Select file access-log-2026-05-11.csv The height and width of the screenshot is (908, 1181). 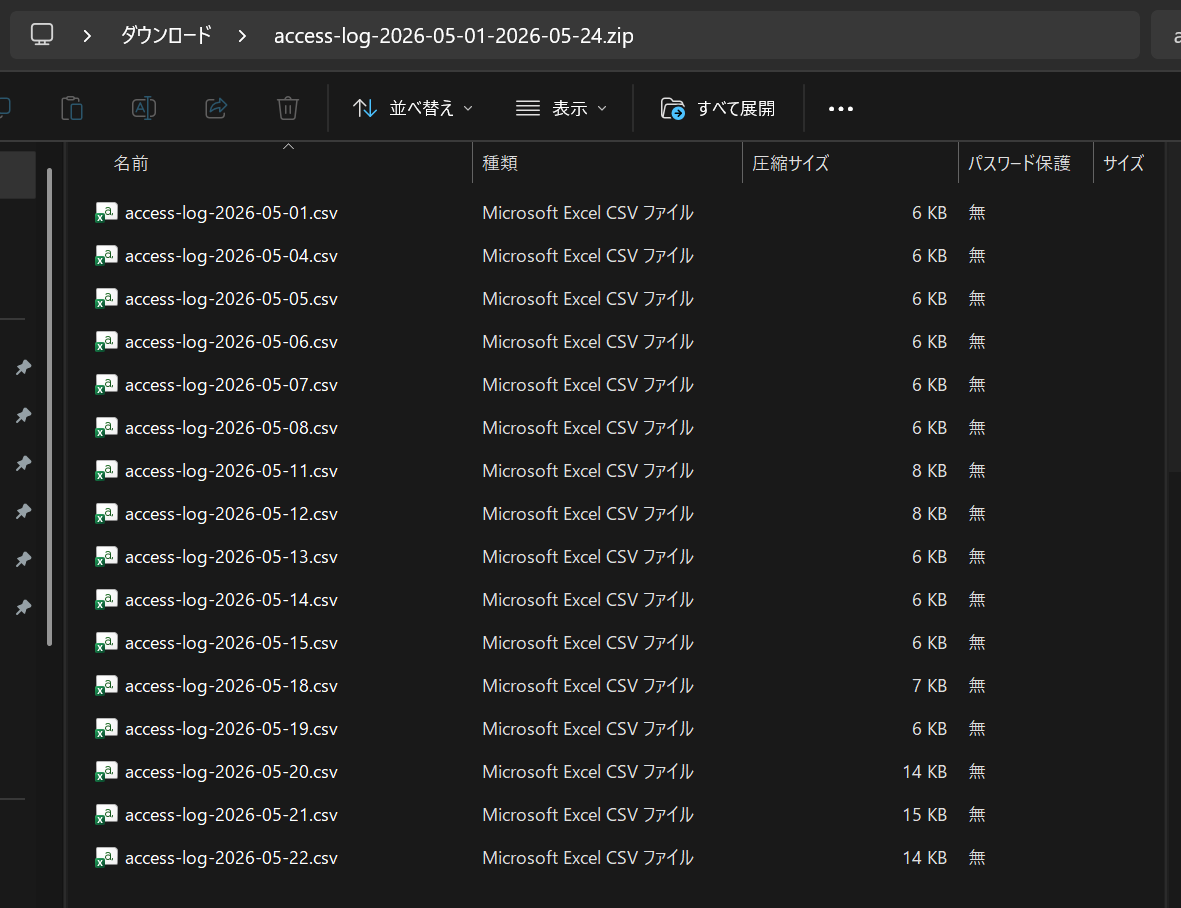pos(231,471)
